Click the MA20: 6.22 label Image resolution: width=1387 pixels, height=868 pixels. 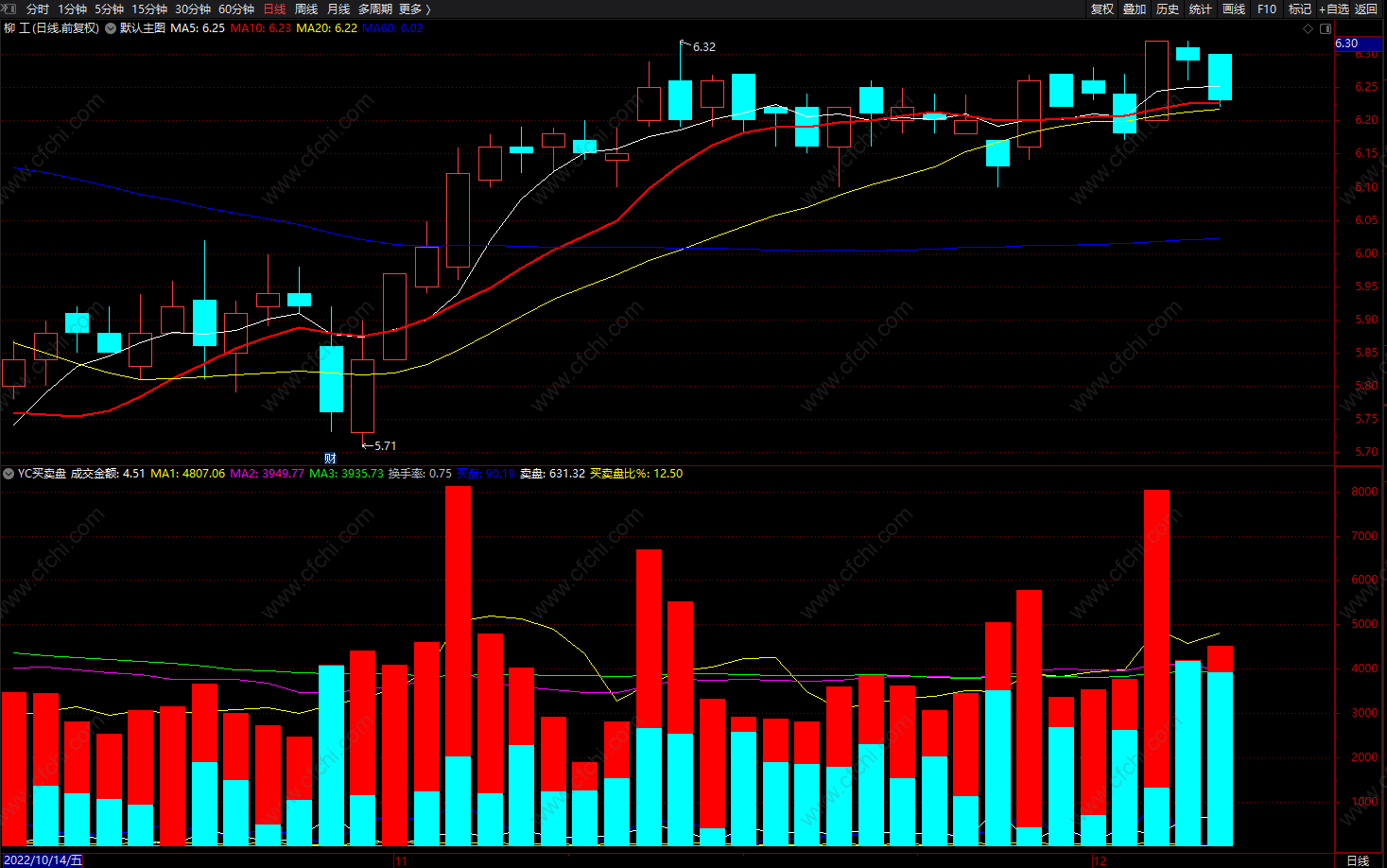(x=327, y=28)
